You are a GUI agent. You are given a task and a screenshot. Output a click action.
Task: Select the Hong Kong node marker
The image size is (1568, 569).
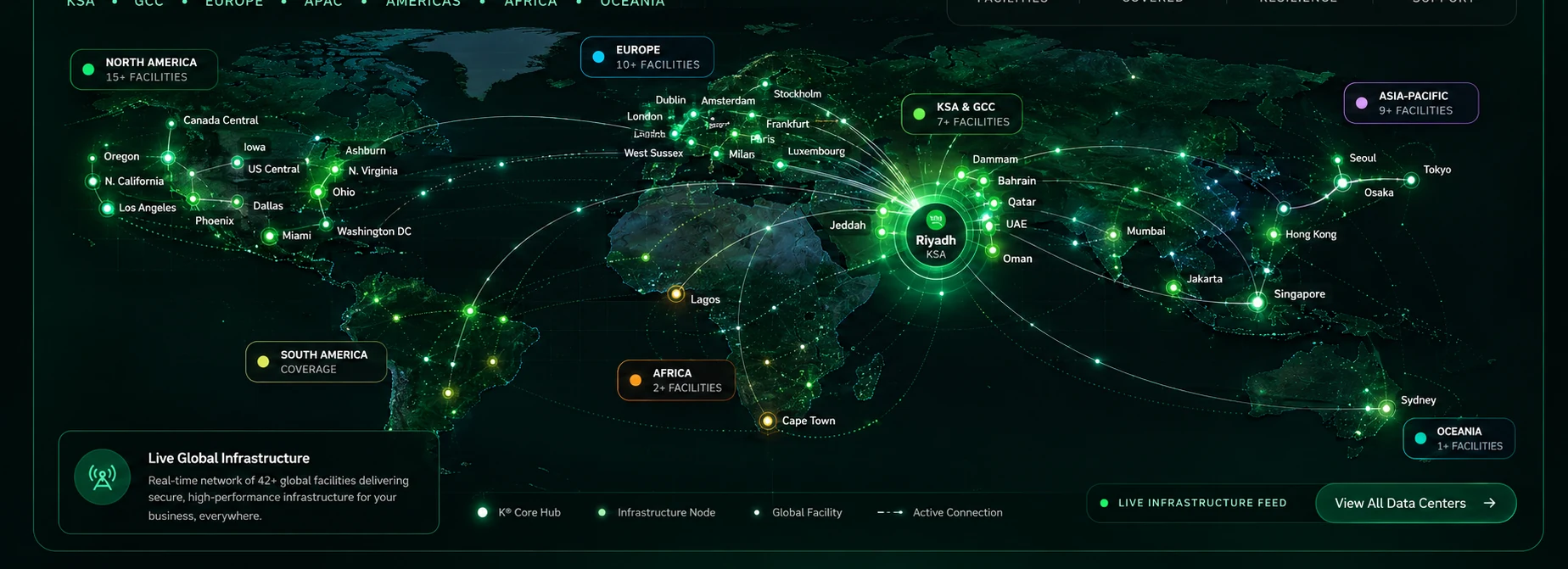point(1274,234)
